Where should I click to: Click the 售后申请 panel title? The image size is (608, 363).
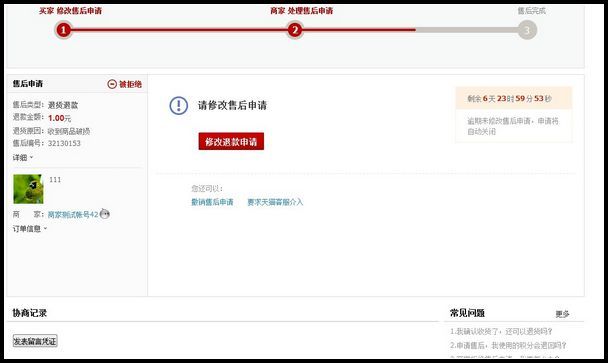[x=28, y=83]
